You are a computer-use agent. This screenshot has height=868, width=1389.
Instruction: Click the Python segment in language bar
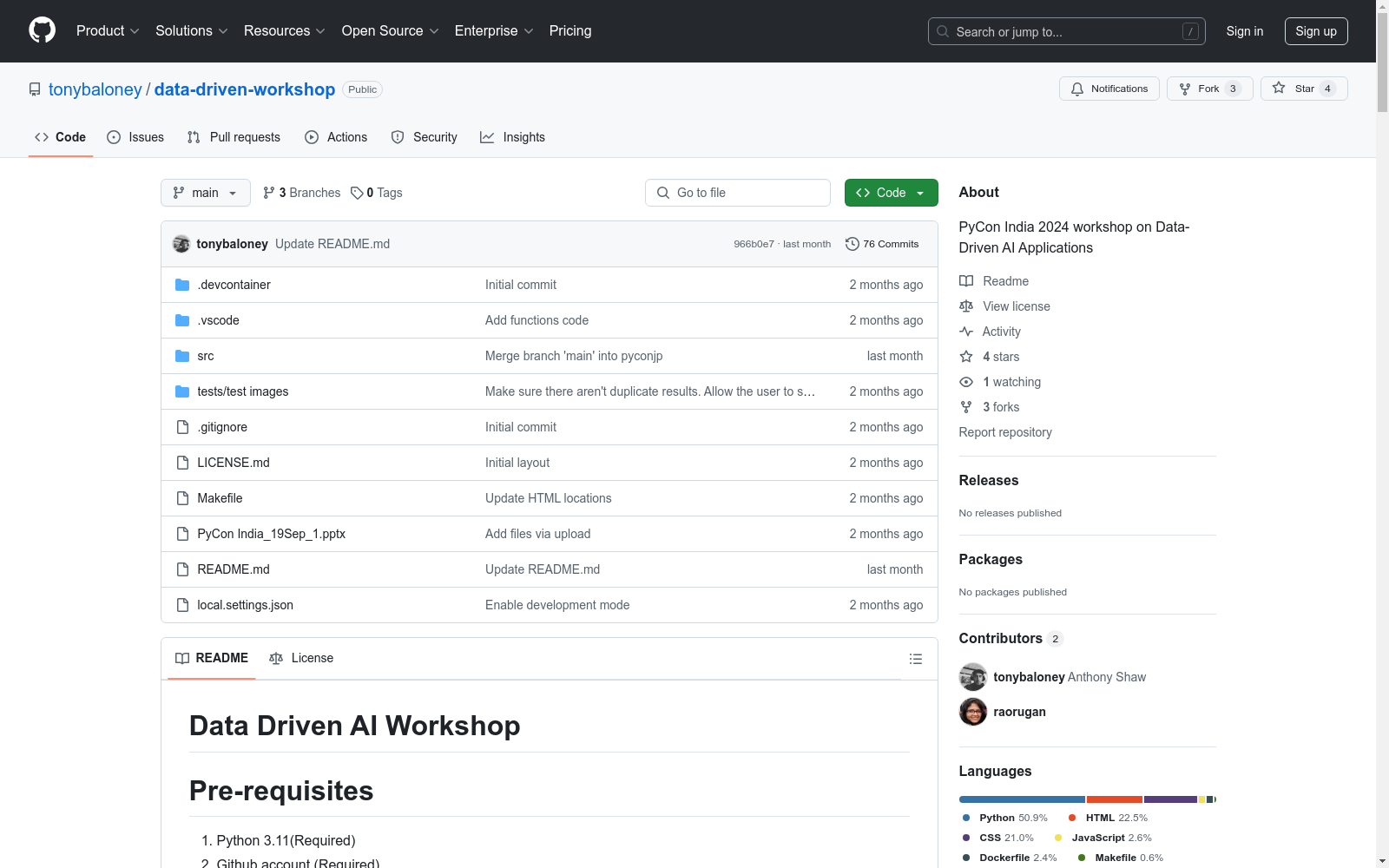pos(1022,799)
